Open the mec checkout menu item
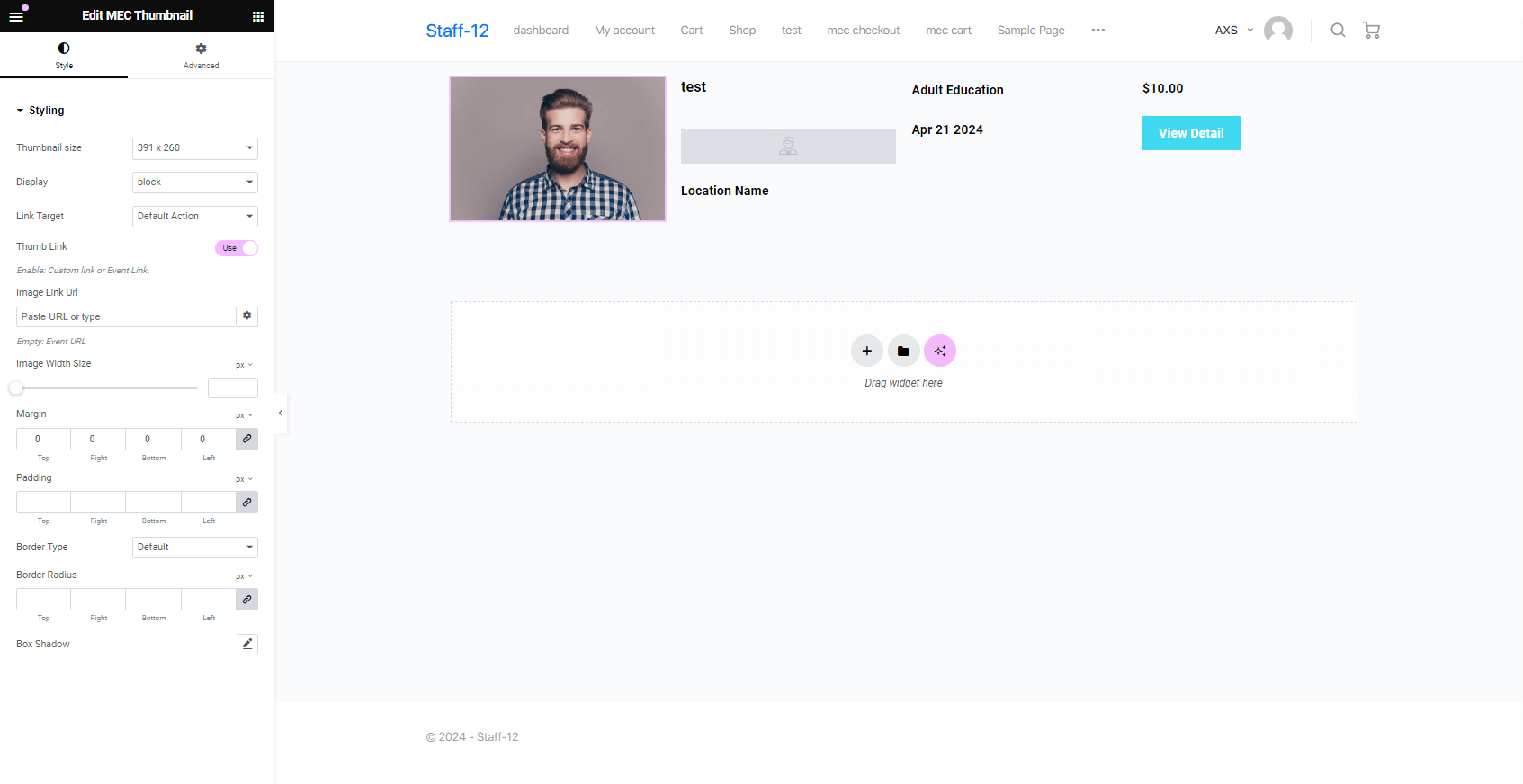The image size is (1523, 784). [864, 31]
